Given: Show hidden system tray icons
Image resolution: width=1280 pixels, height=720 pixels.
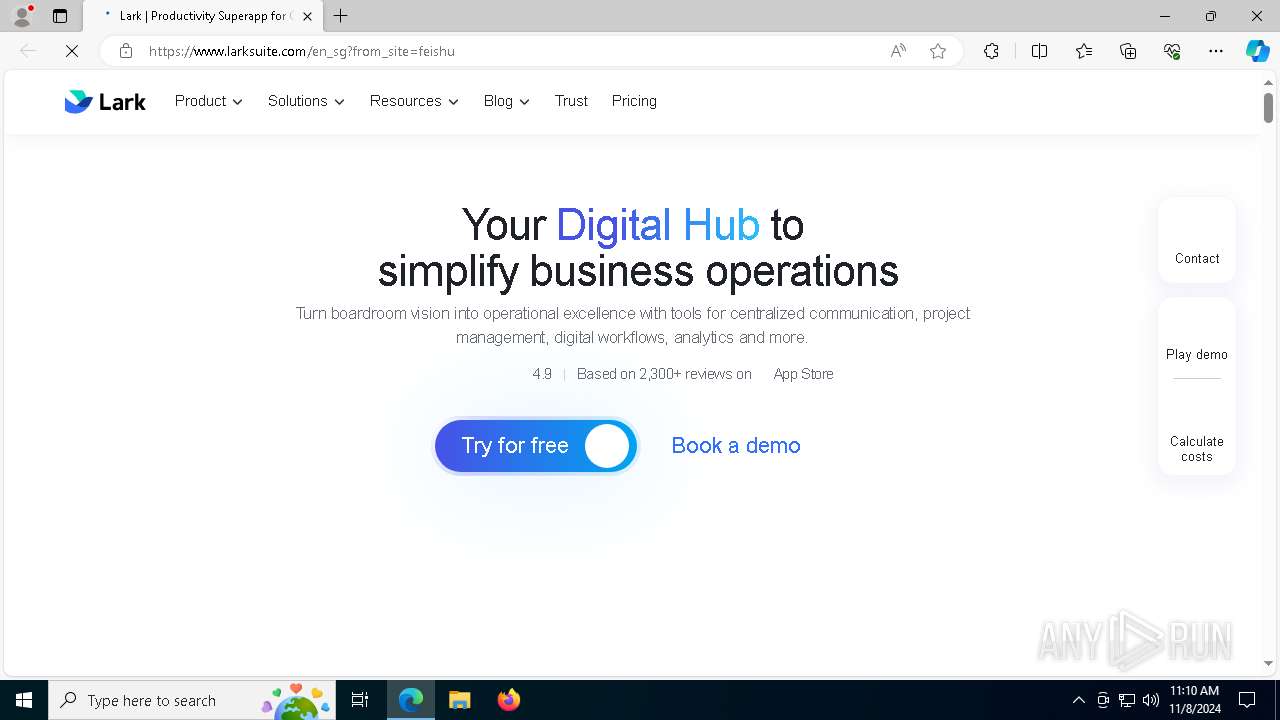Looking at the screenshot, I should pos(1078,700).
